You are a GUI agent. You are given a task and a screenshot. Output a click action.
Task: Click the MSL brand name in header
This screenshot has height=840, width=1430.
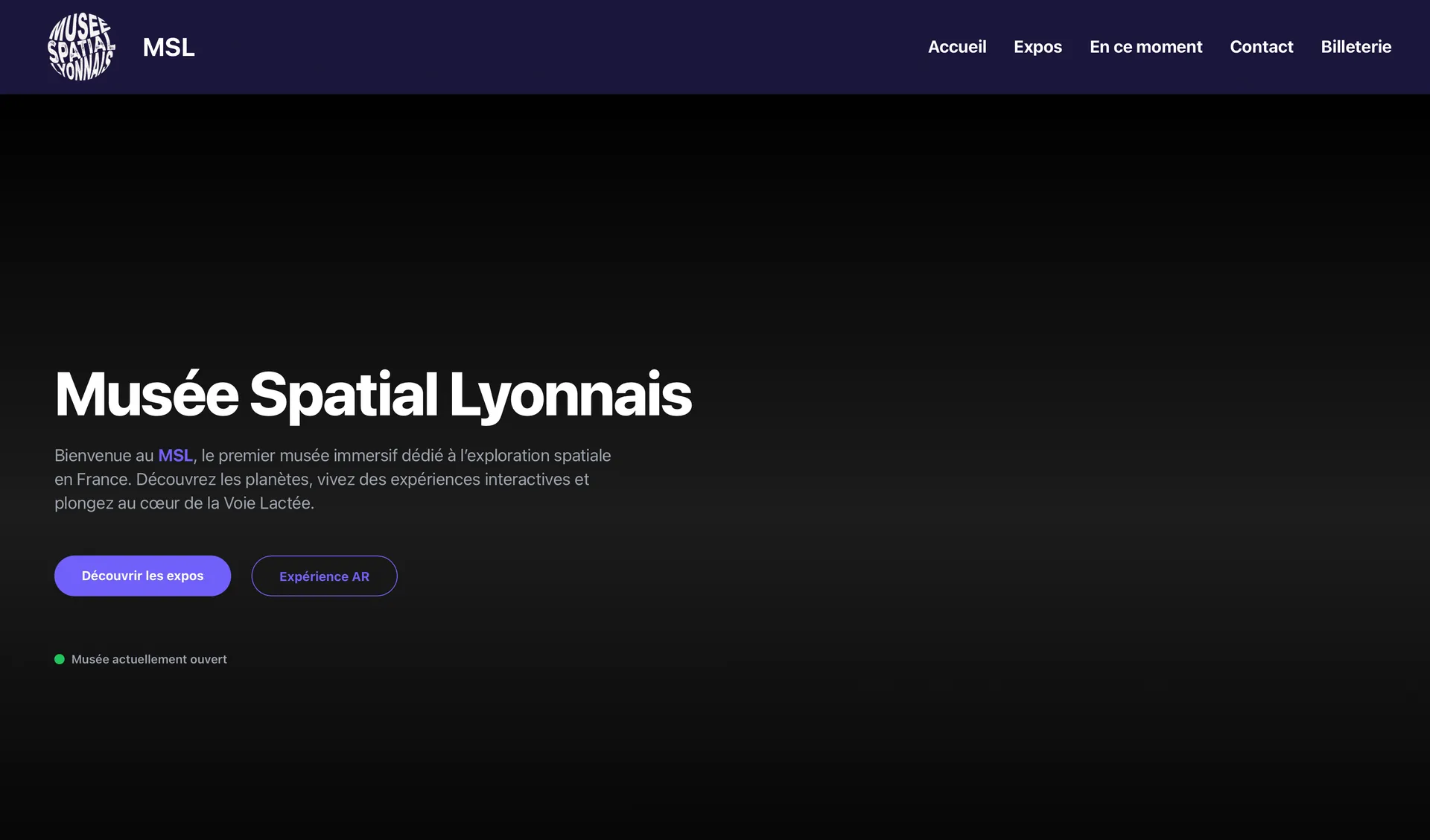pos(168,47)
